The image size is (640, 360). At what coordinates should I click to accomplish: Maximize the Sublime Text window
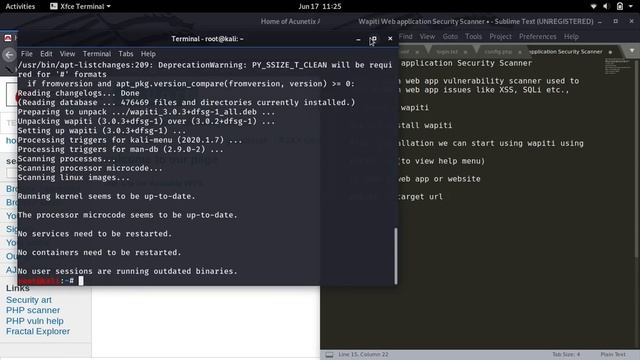(x=616, y=21)
